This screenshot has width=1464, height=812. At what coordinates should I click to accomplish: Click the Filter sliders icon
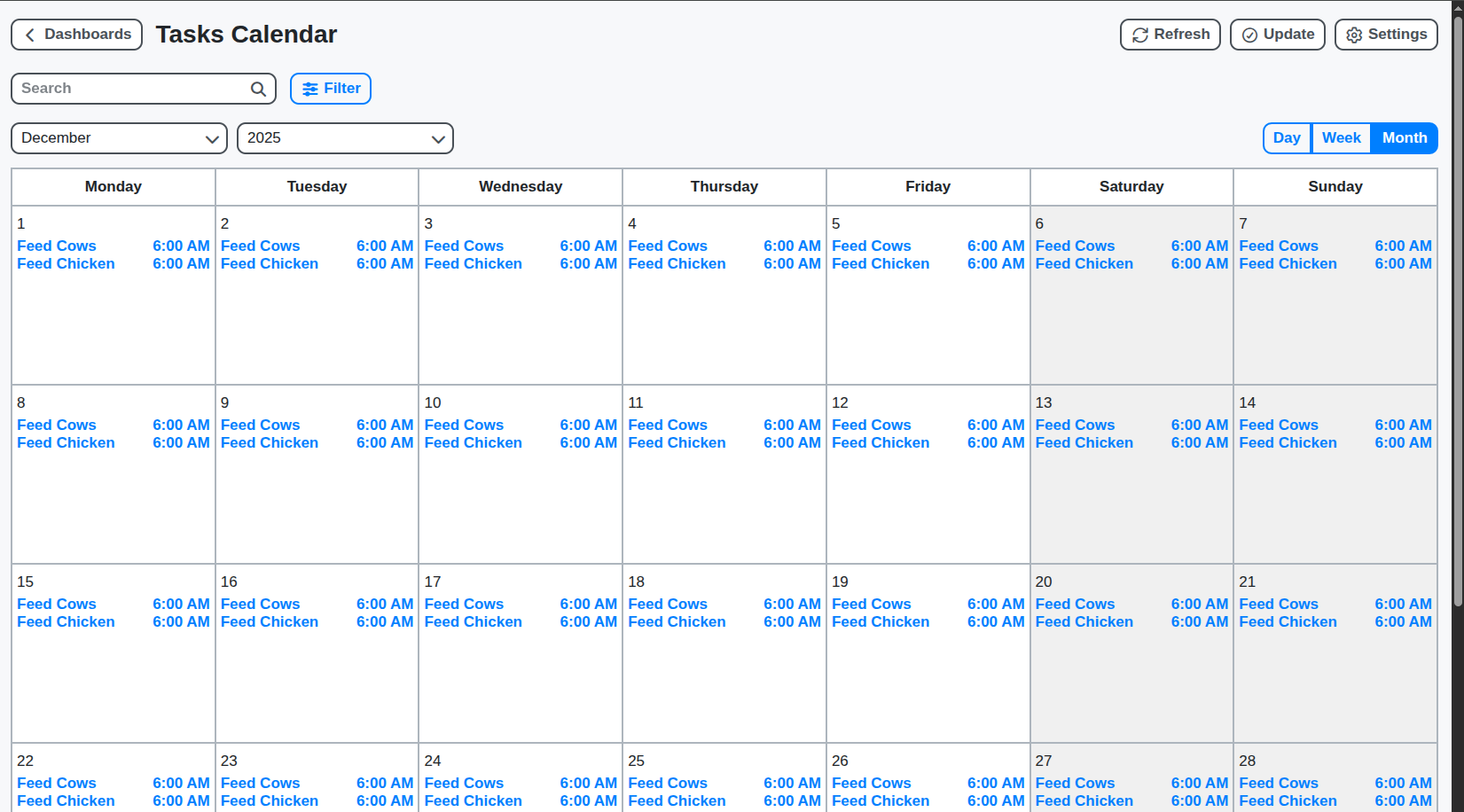[x=309, y=89]
